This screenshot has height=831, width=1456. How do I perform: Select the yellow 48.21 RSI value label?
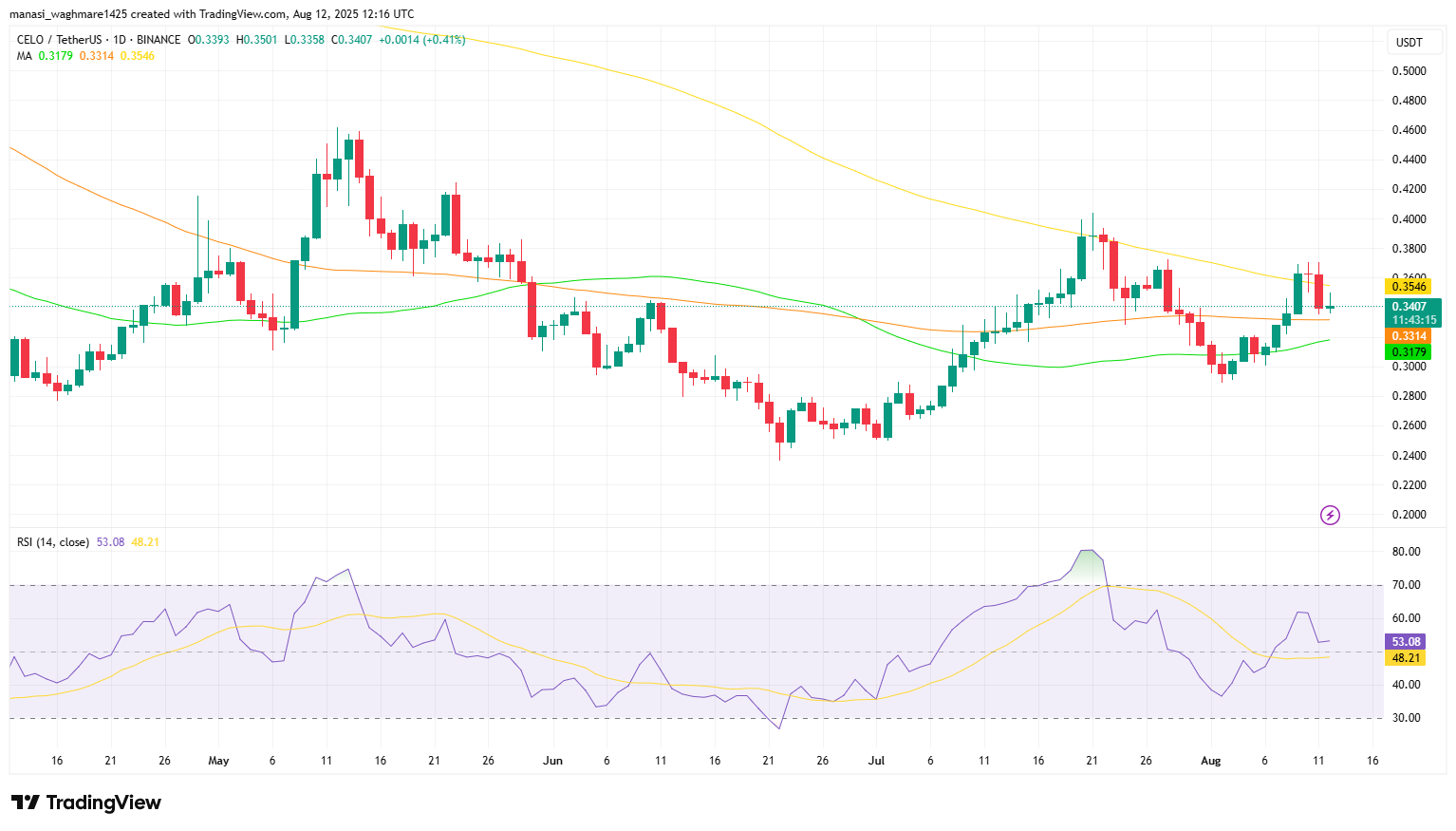pyautogui.click(x=1404, y=657)
